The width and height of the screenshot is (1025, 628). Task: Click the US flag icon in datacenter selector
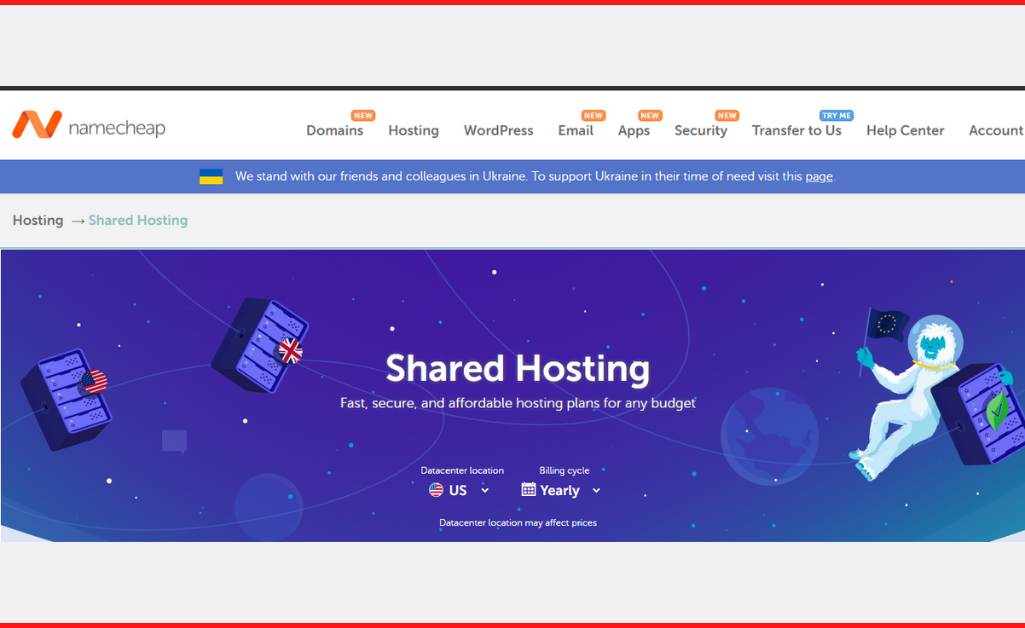[x=436, y=490]
